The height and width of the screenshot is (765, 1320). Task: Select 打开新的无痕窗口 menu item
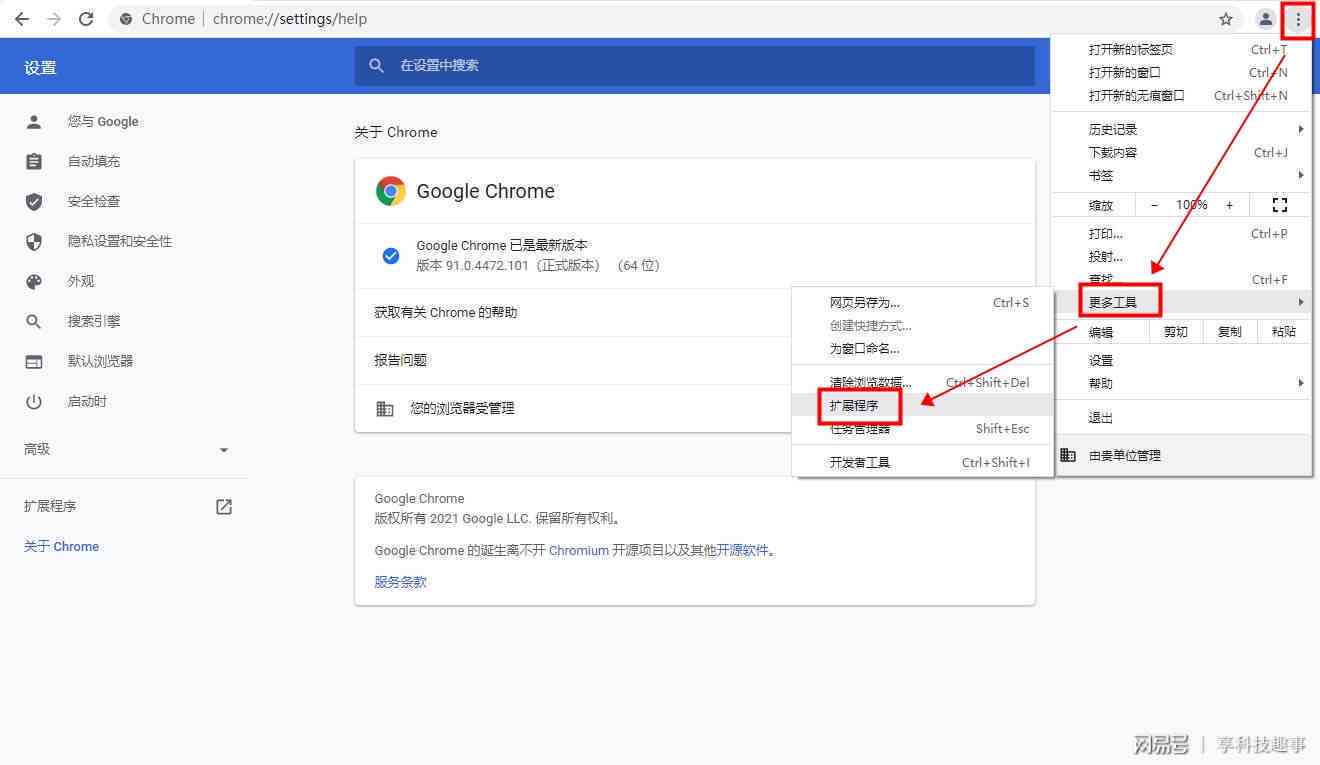coord(1181,96)
